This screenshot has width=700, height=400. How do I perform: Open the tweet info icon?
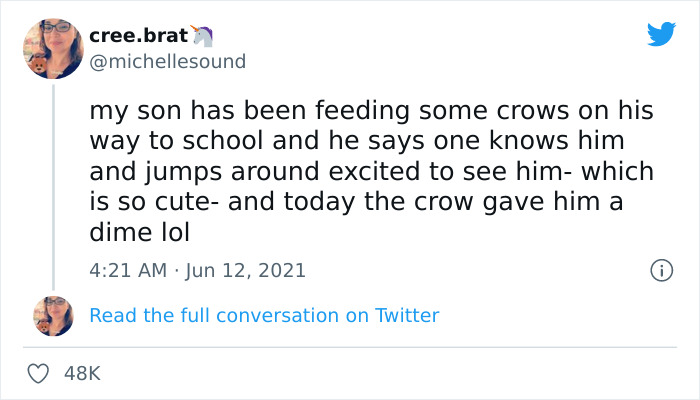[660, 270]
